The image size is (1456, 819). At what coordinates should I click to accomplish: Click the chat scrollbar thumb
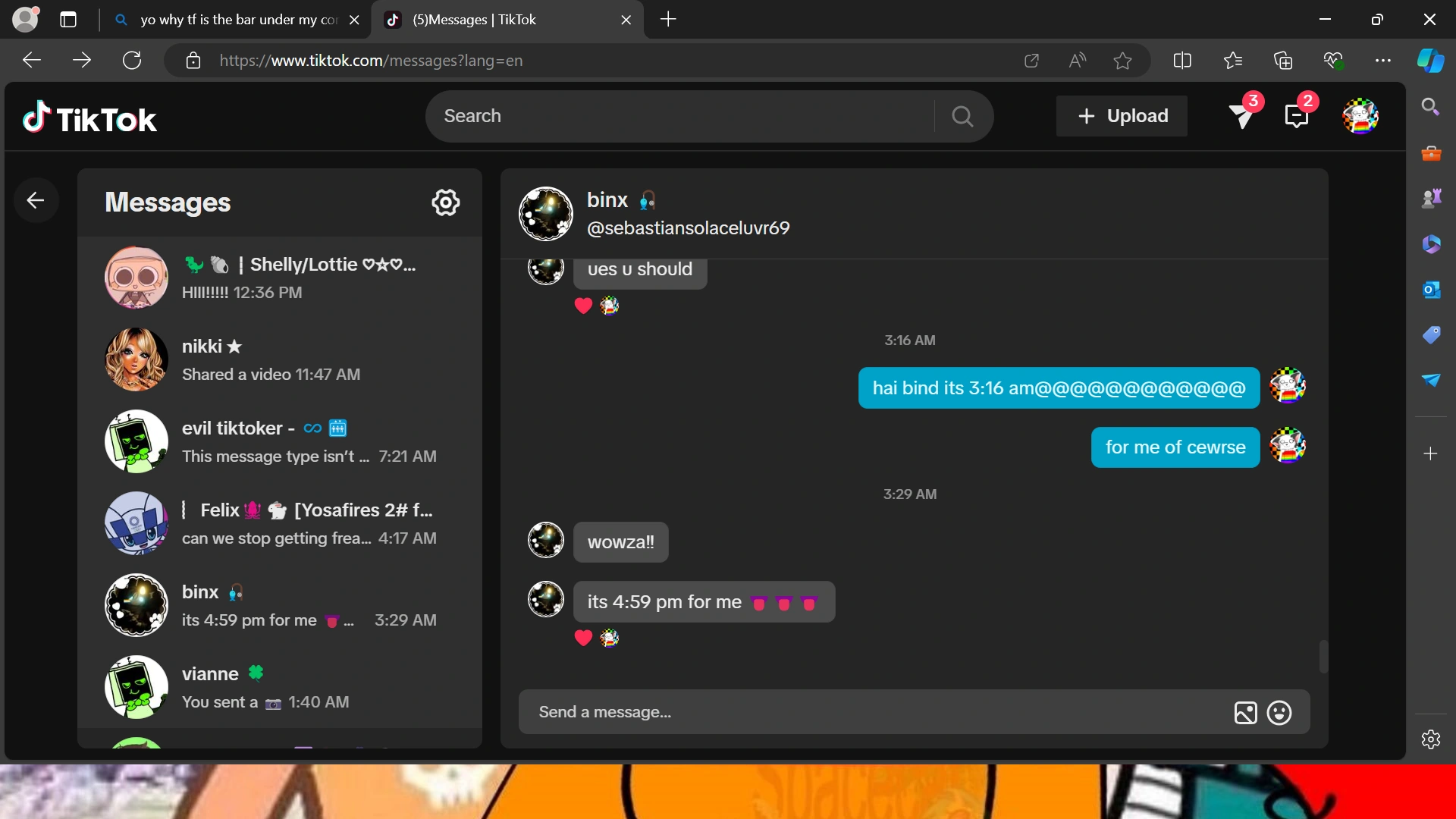tap(1323, 657)
